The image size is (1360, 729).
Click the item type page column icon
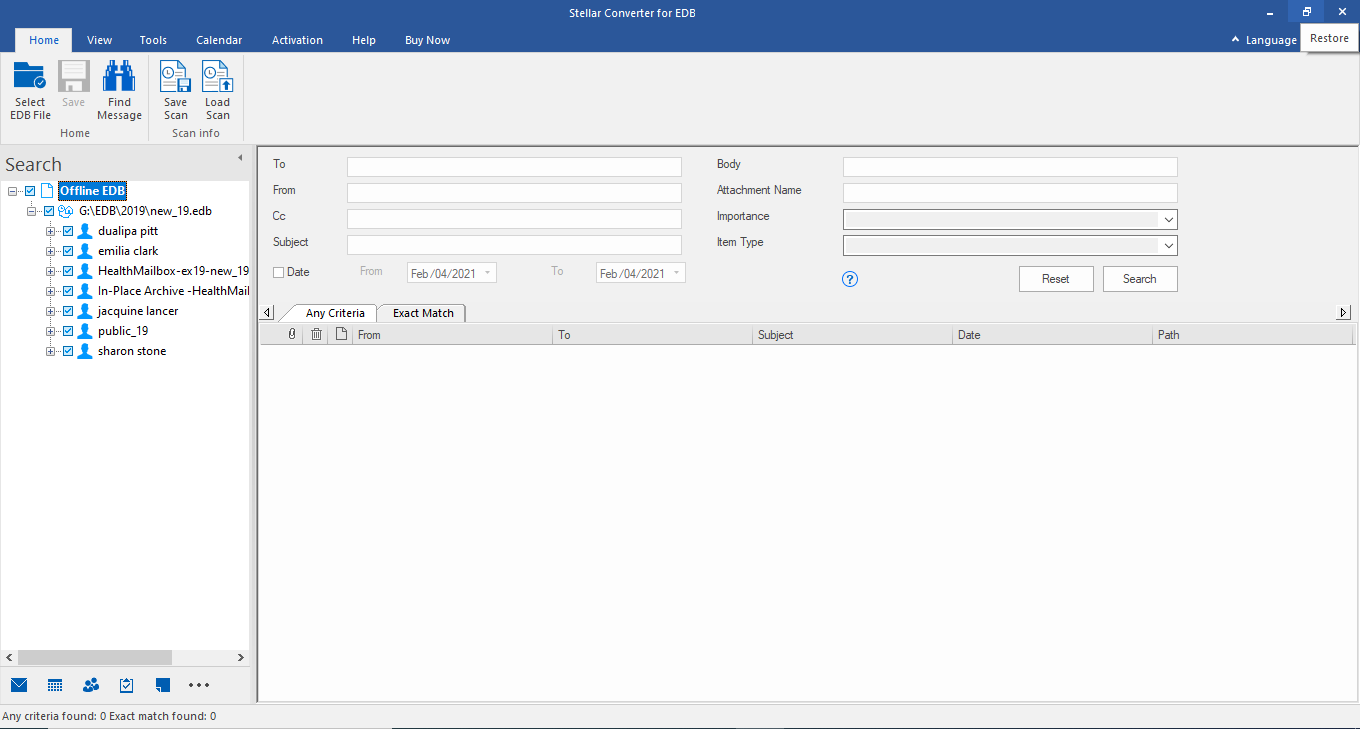[x=341, y=335]
